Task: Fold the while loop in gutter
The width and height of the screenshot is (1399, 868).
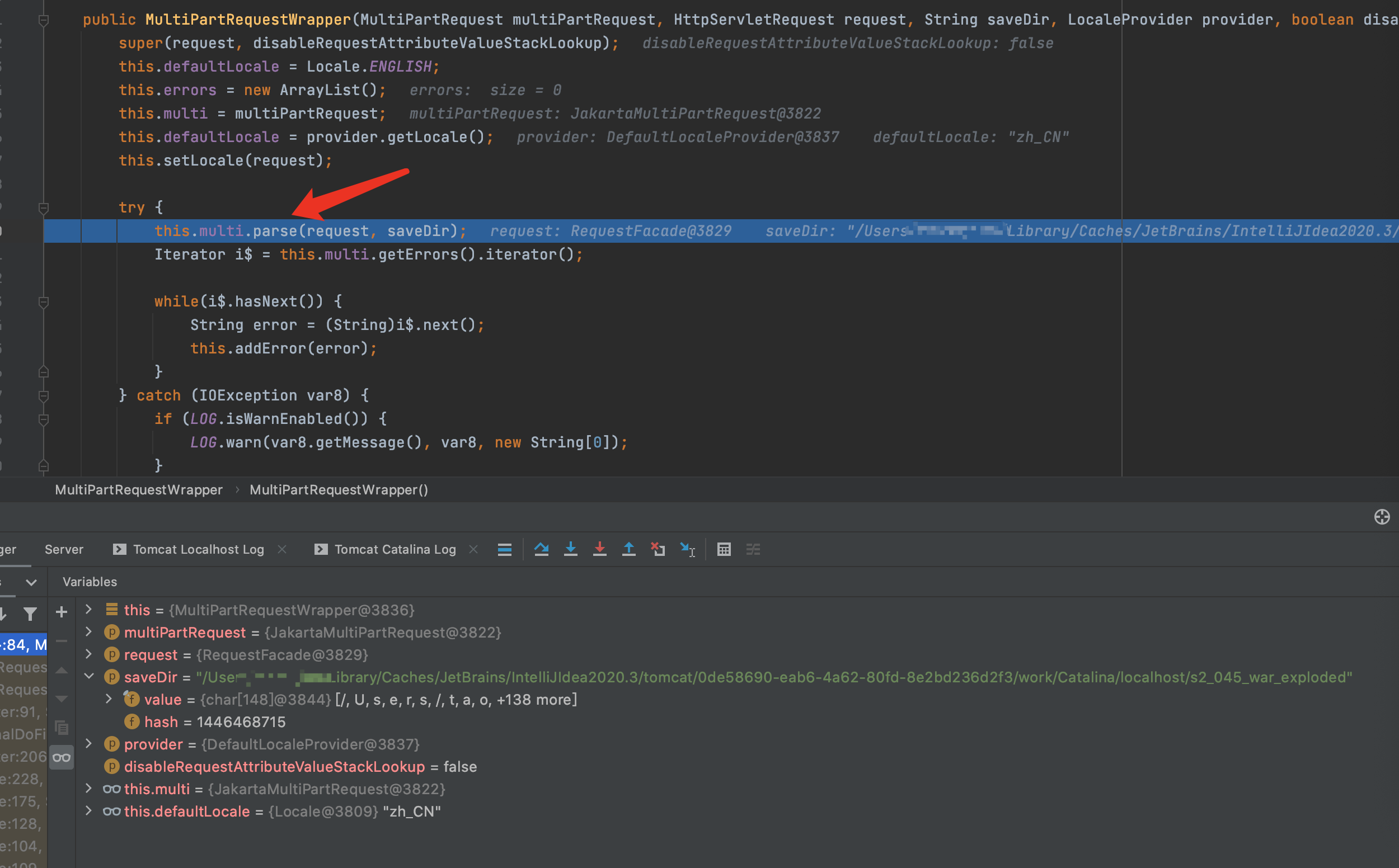Action: [x=43, y=301]
